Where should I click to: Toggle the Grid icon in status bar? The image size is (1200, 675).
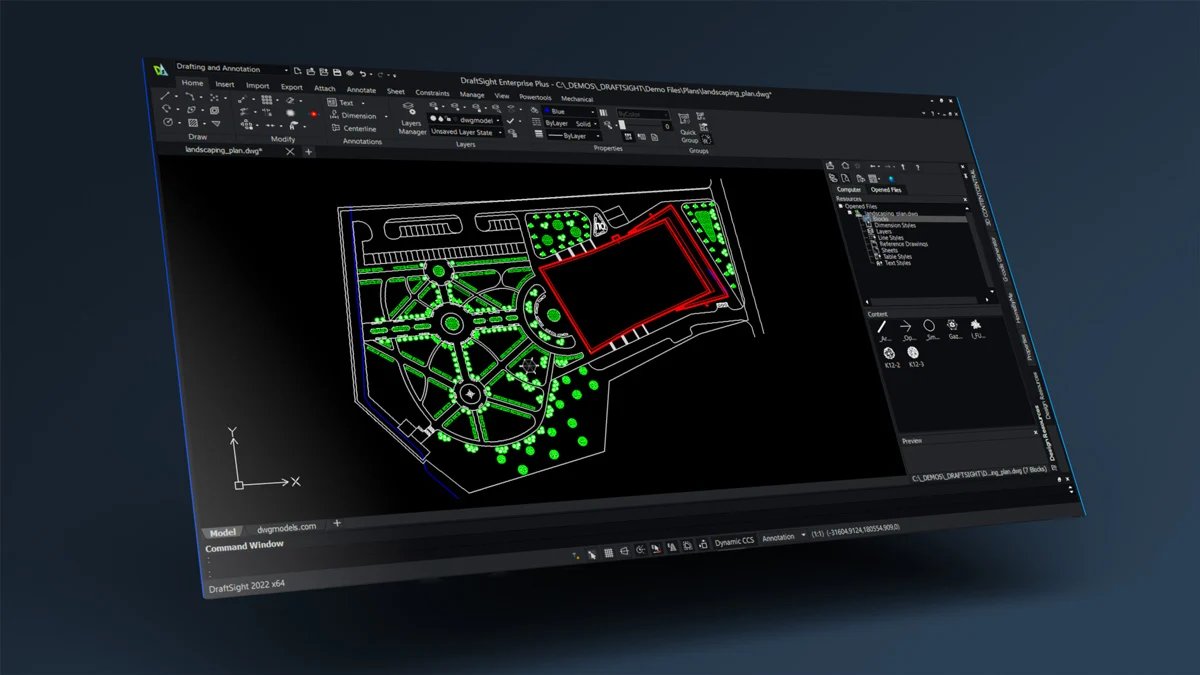tap(608, 552)
